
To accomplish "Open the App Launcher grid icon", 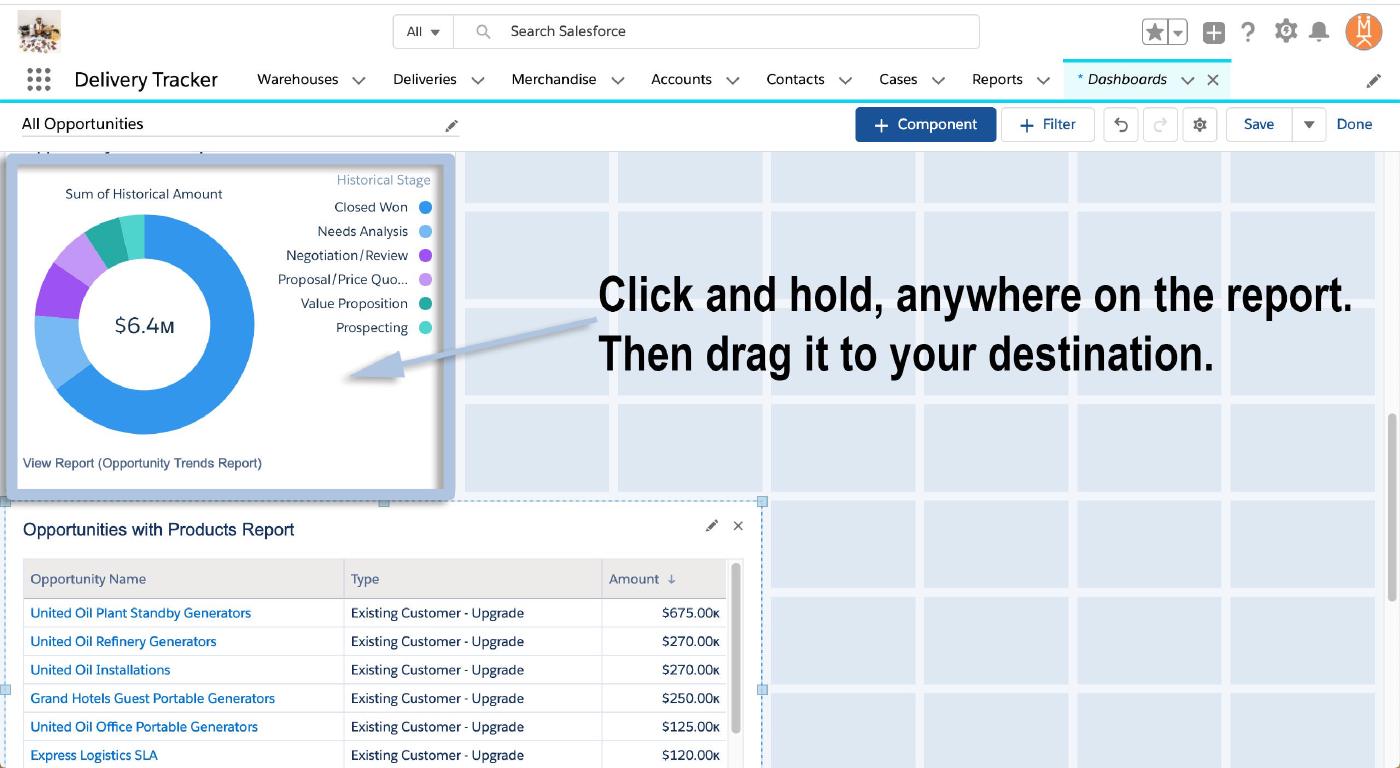I will (38, 80).
